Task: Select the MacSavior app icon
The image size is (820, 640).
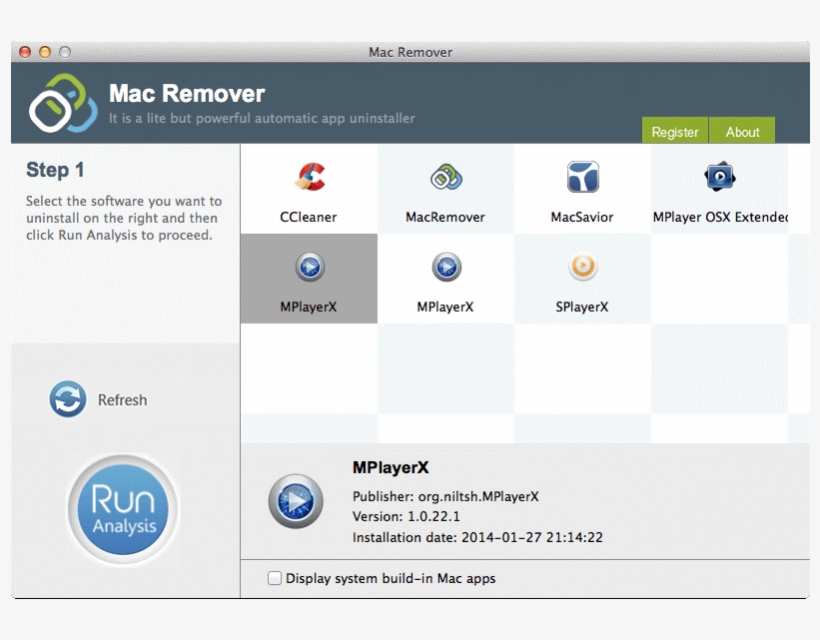Action: click(583, 177)
